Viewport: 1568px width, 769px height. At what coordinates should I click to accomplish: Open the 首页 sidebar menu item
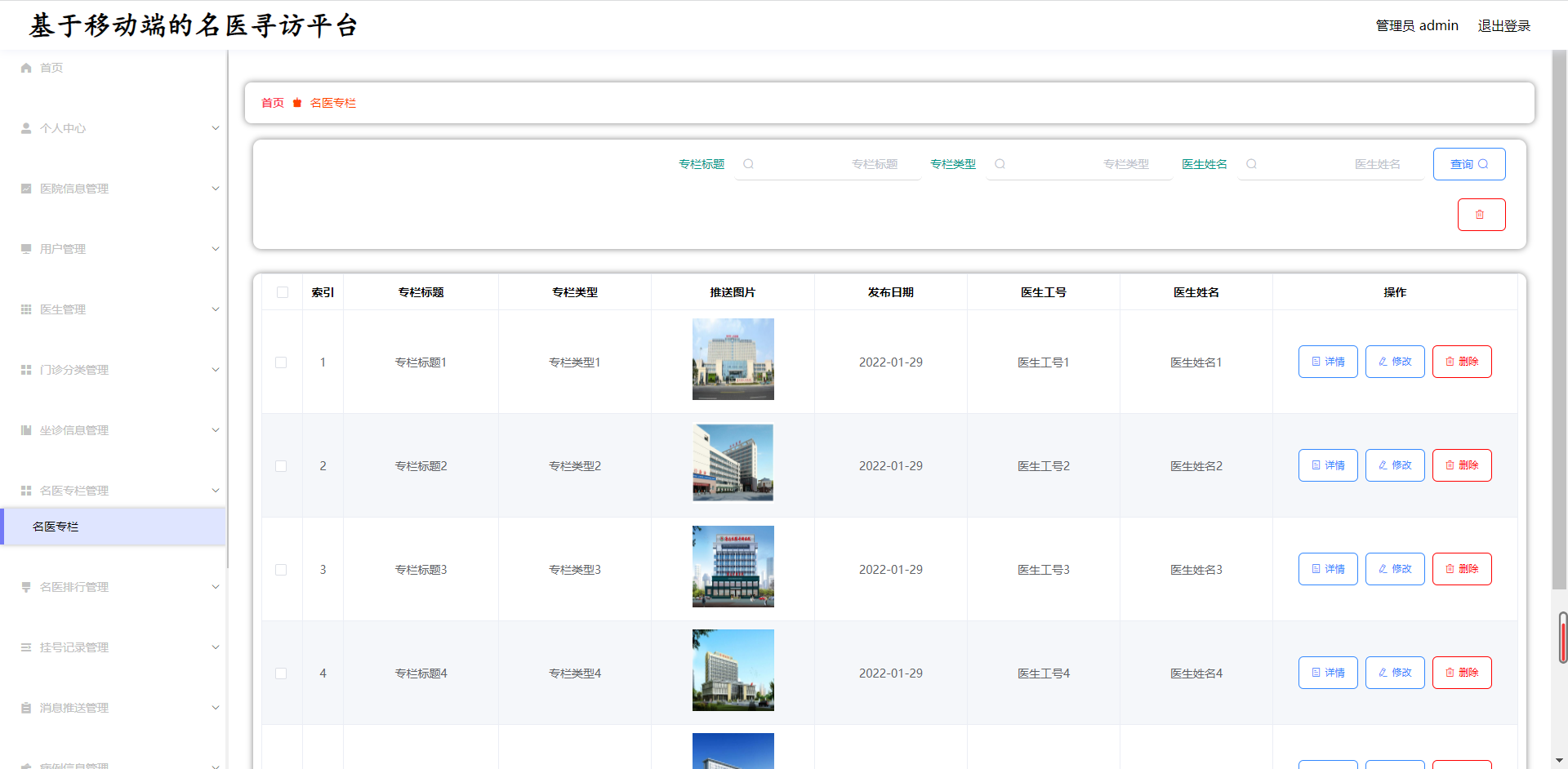pyautogui.click(x=51, y=68)
